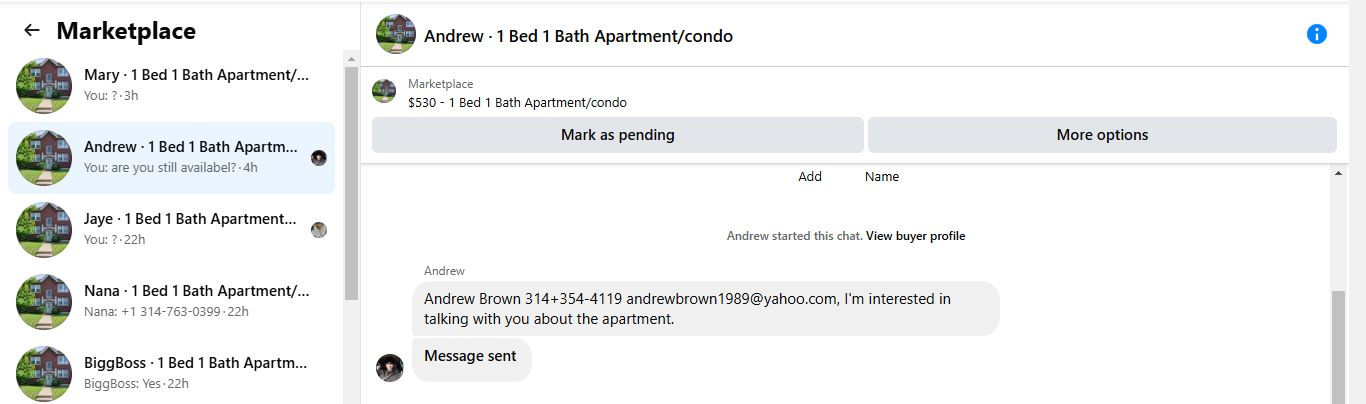View buyer profile link
The image size is (1366, 404).
[915, 236]
